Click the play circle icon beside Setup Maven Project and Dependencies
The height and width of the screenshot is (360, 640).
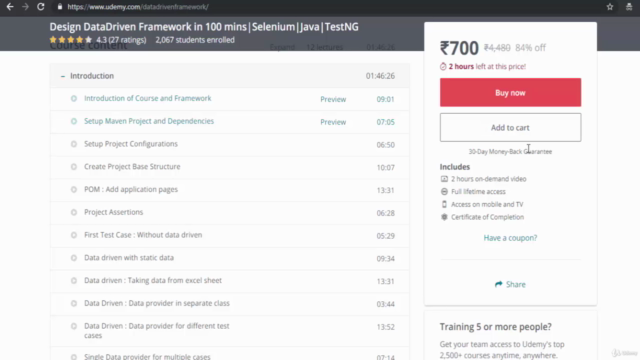click(x=74, y=121)
